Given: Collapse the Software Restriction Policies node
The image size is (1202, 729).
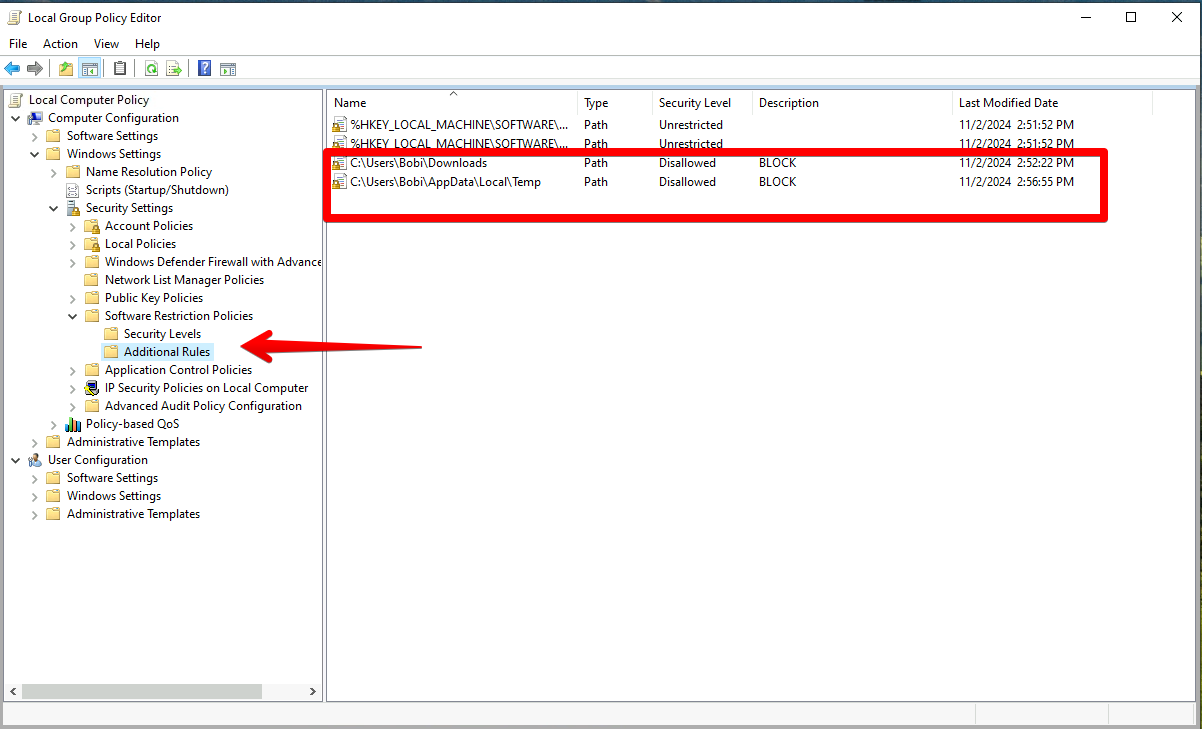Looking at the screenshot, I should point(73,316).
